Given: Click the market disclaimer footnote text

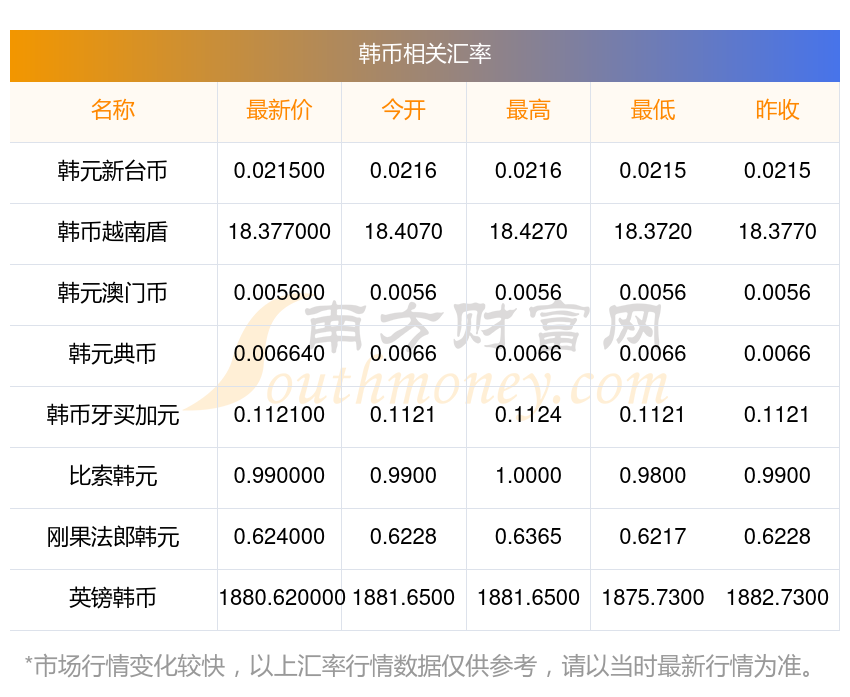Looking at the screenshot, I should pos(420,666).
